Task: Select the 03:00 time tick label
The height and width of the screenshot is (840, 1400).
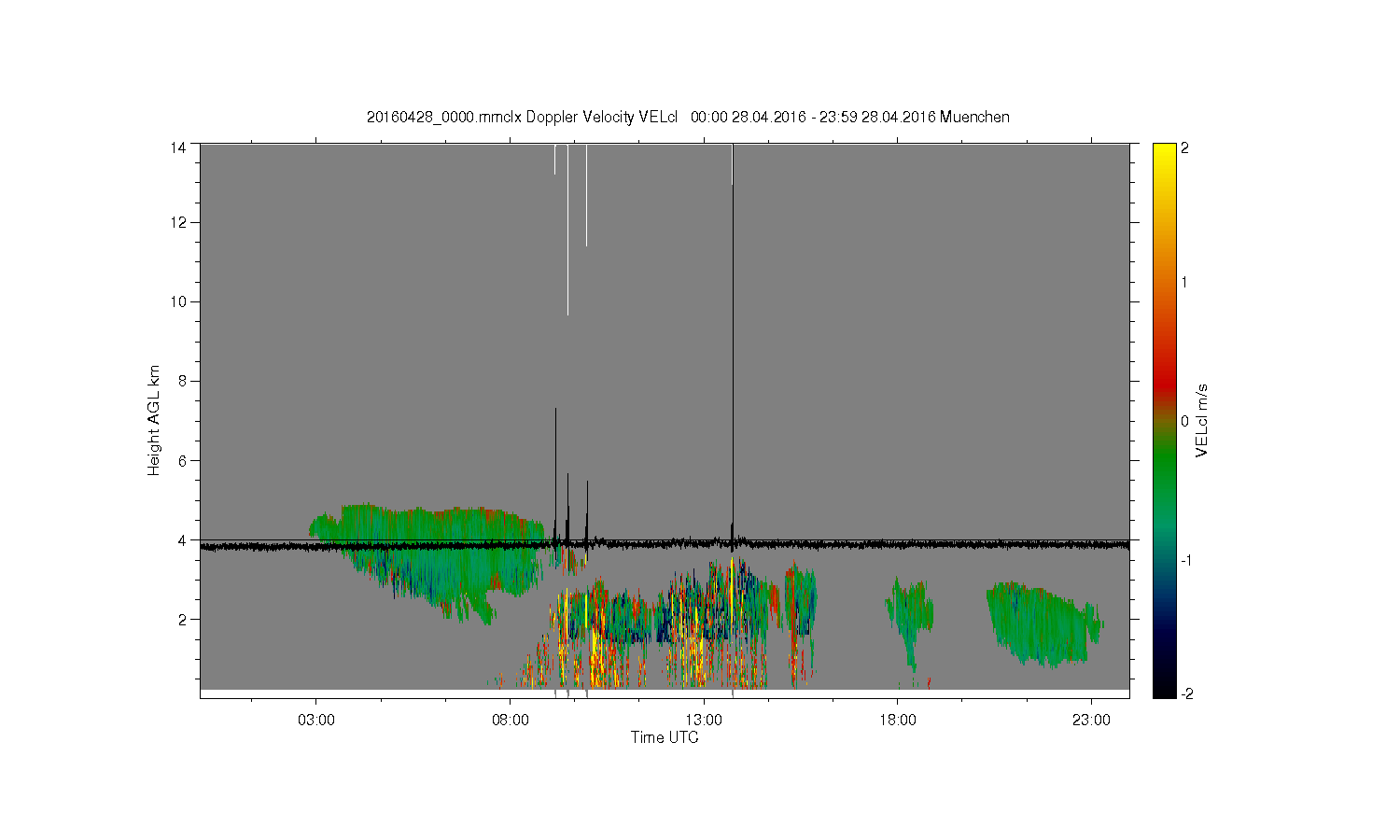Action: click(x=316, y=721)
